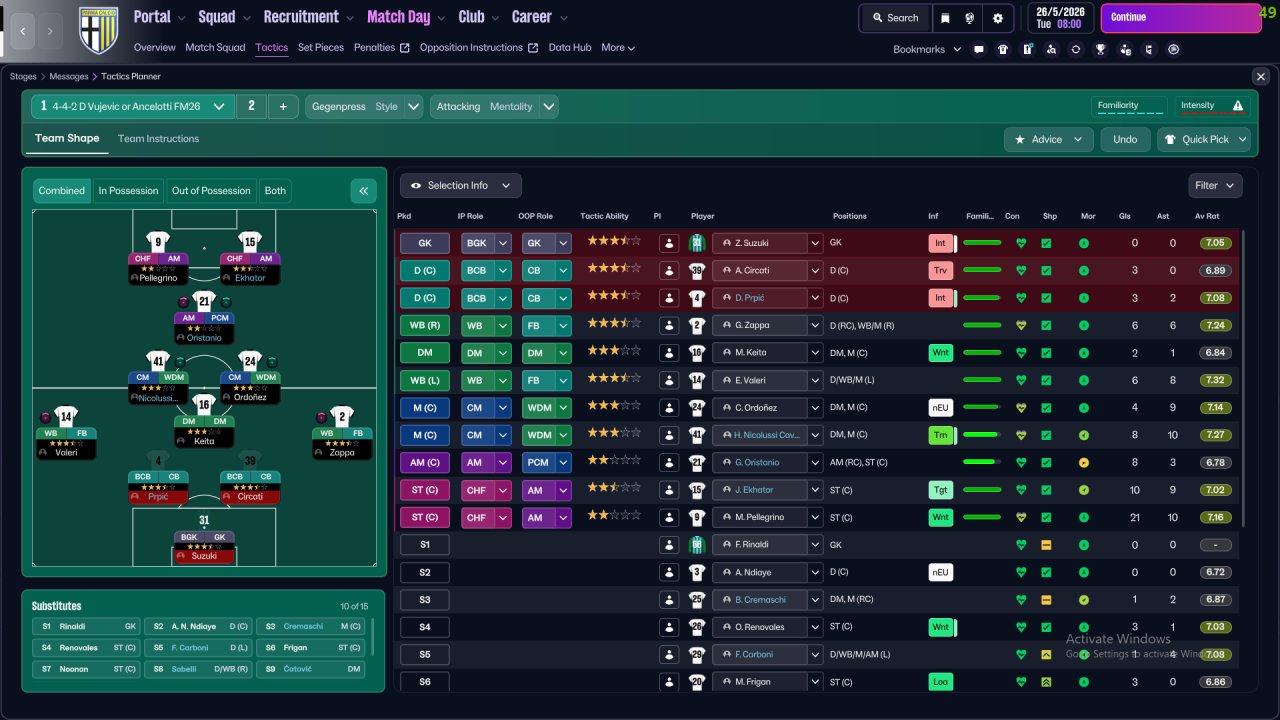Open the speech bubble messages shortcut

(979, 49)
